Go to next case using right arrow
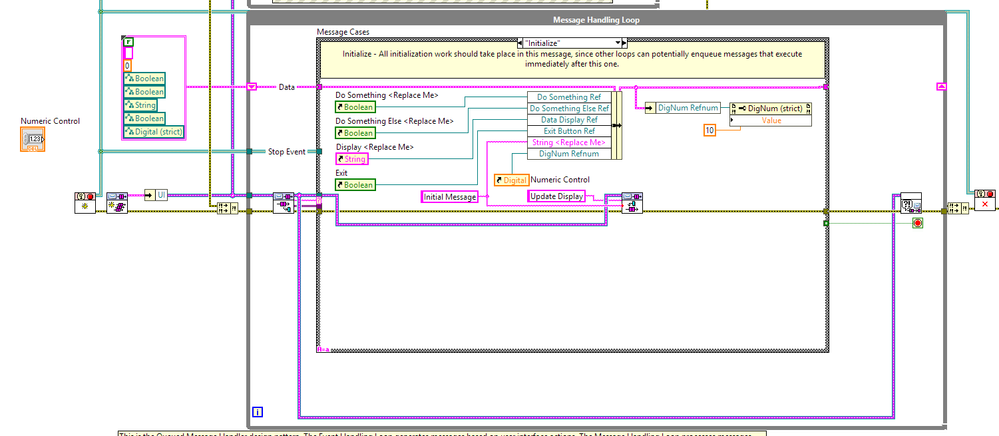 pos(624,43)
